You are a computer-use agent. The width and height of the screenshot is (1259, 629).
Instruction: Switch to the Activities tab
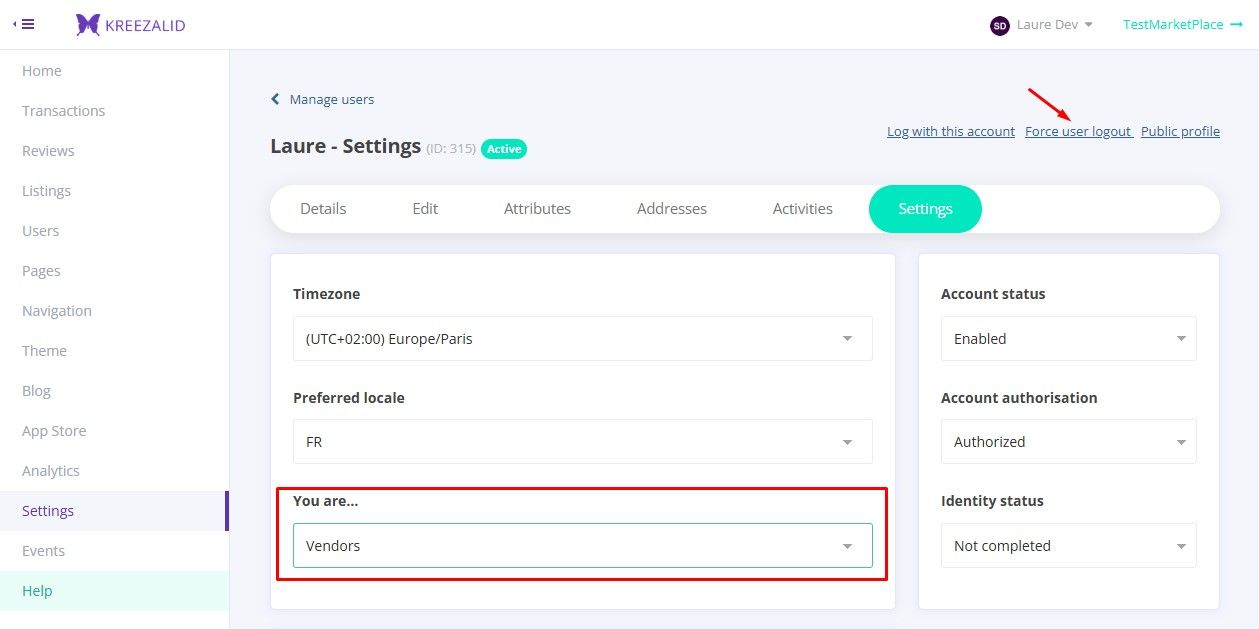click(x=803, y=209)
